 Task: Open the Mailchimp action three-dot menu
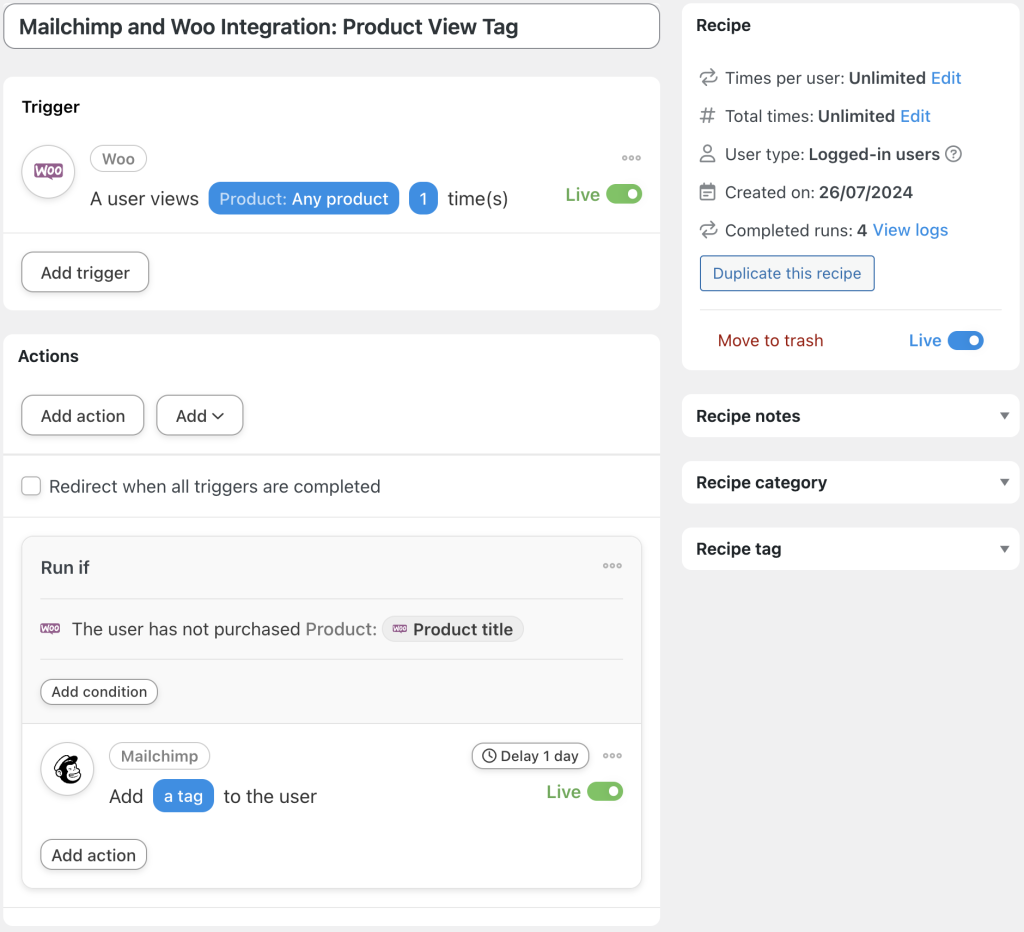pos(612,756)
